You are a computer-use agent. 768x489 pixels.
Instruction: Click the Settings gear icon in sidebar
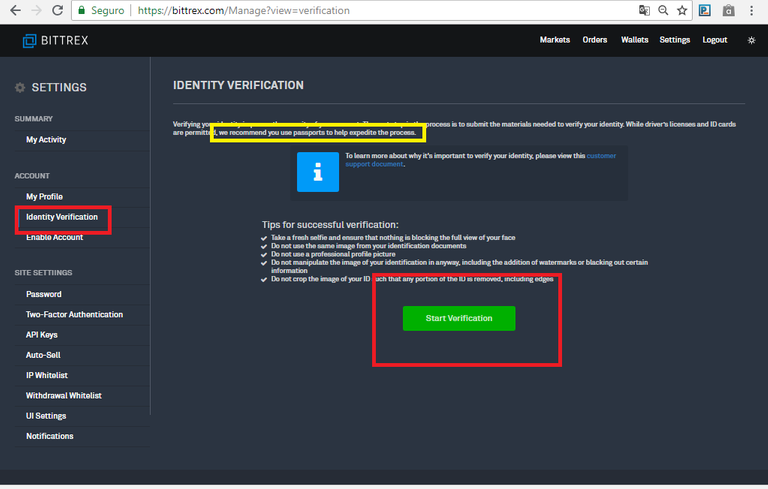point(20,88)
